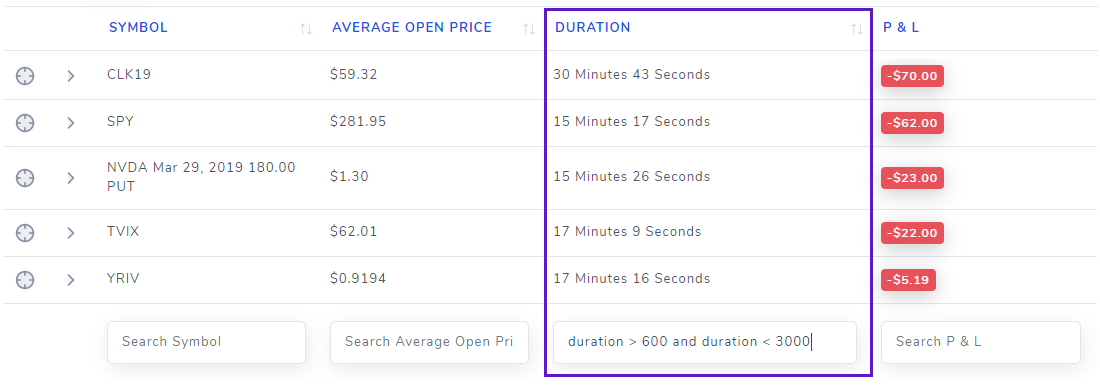Expand the SPY trade details chevron
Viewport: 1100px width, 389px height.
(x=71, y=123)
